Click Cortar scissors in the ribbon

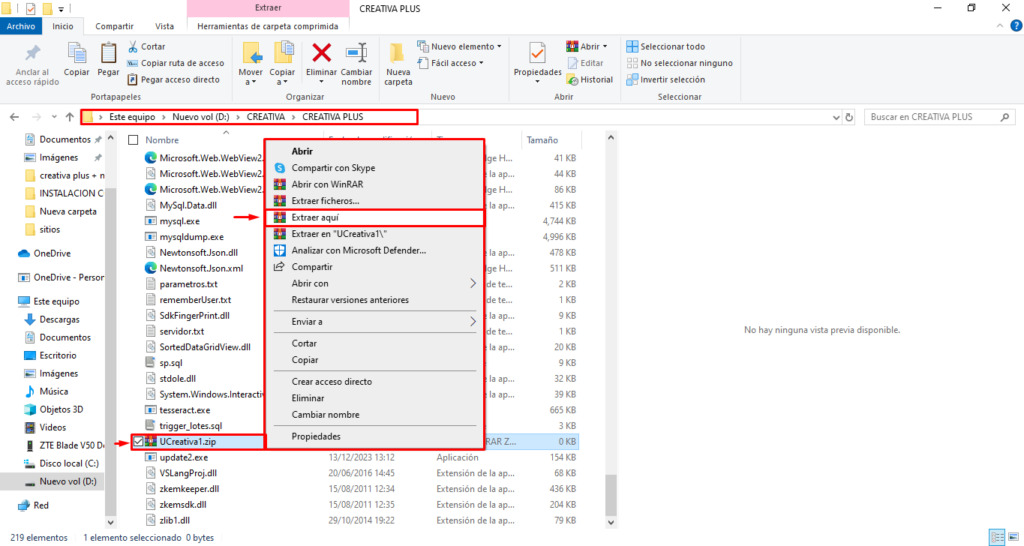(147, 46)
